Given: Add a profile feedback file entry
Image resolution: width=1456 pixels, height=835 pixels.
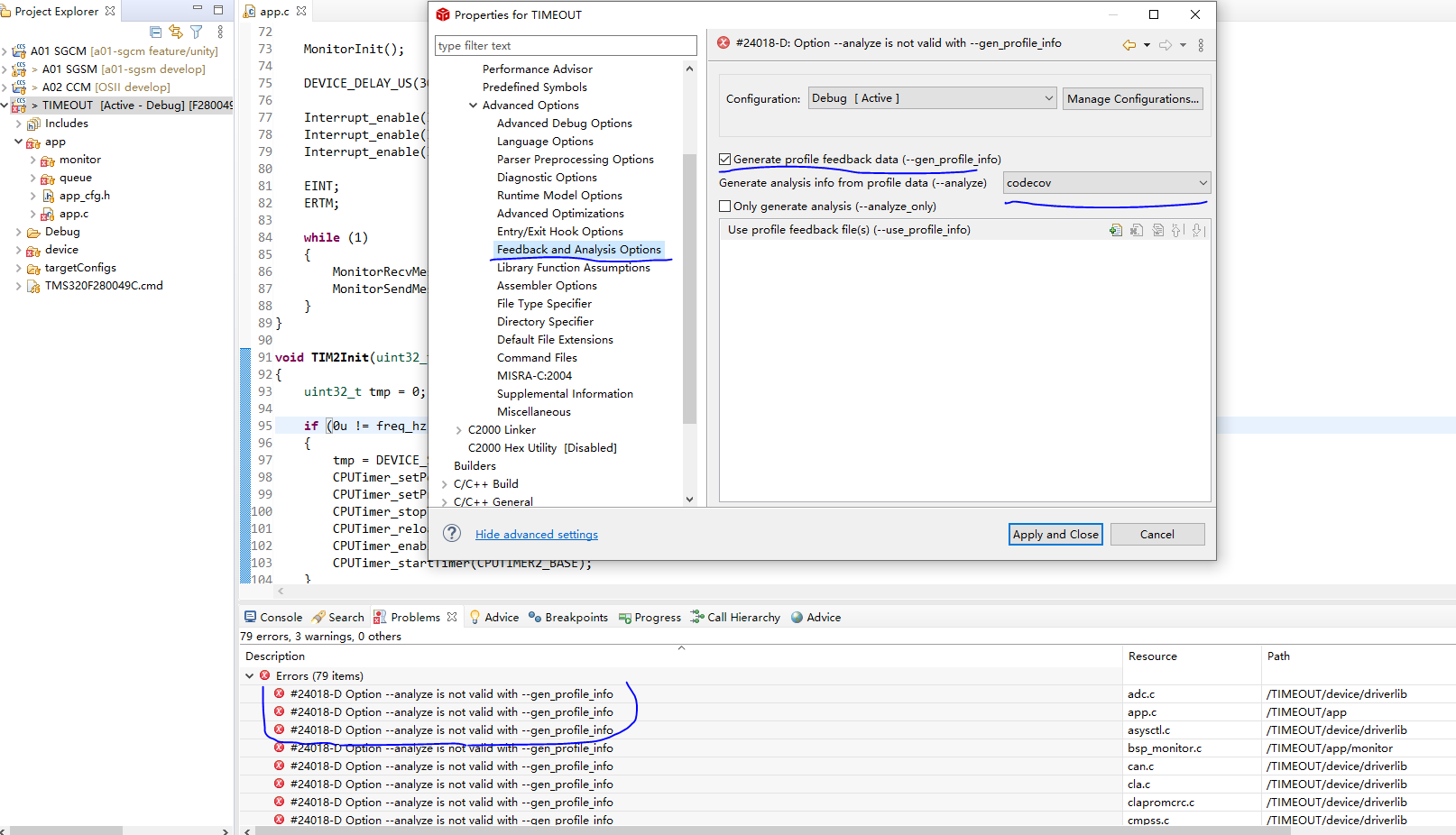Looking at the screenshot, I should [1116, 230].
